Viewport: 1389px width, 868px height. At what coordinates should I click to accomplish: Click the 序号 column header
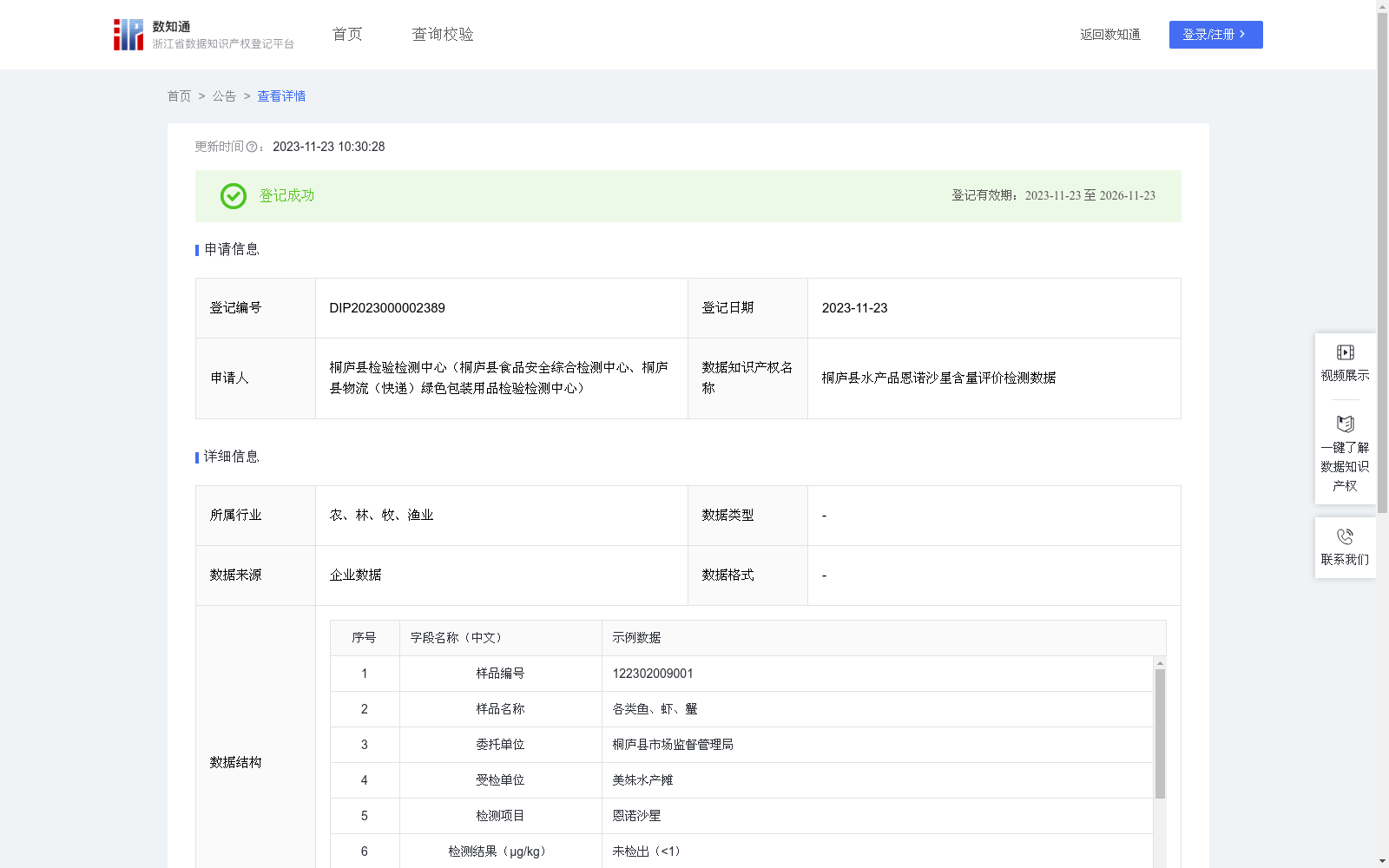tap(364, 638)
